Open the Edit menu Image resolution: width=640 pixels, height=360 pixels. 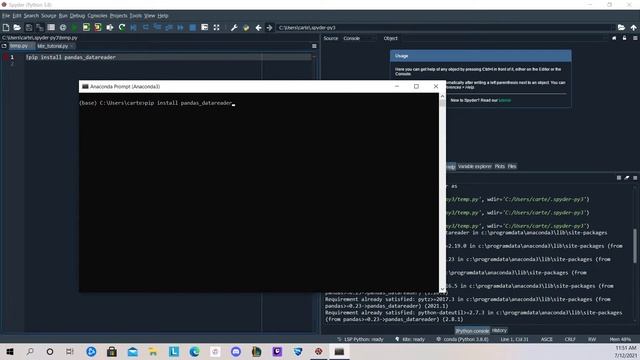[16, 16]
